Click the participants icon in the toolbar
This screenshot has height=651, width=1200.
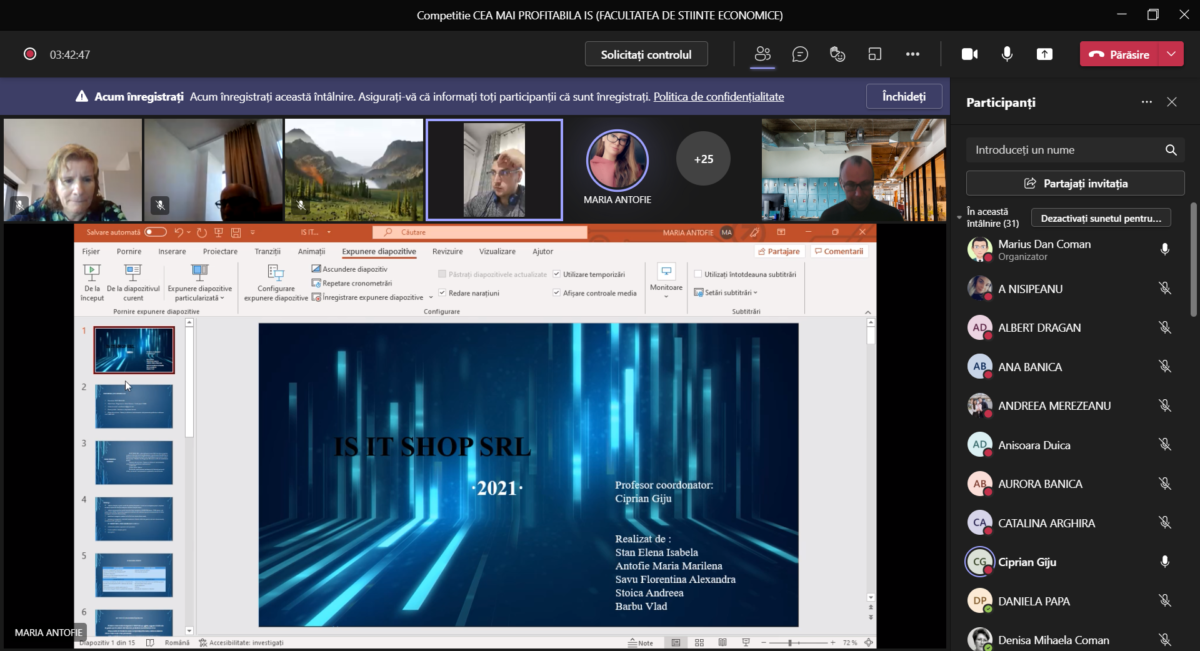(763, 54)
